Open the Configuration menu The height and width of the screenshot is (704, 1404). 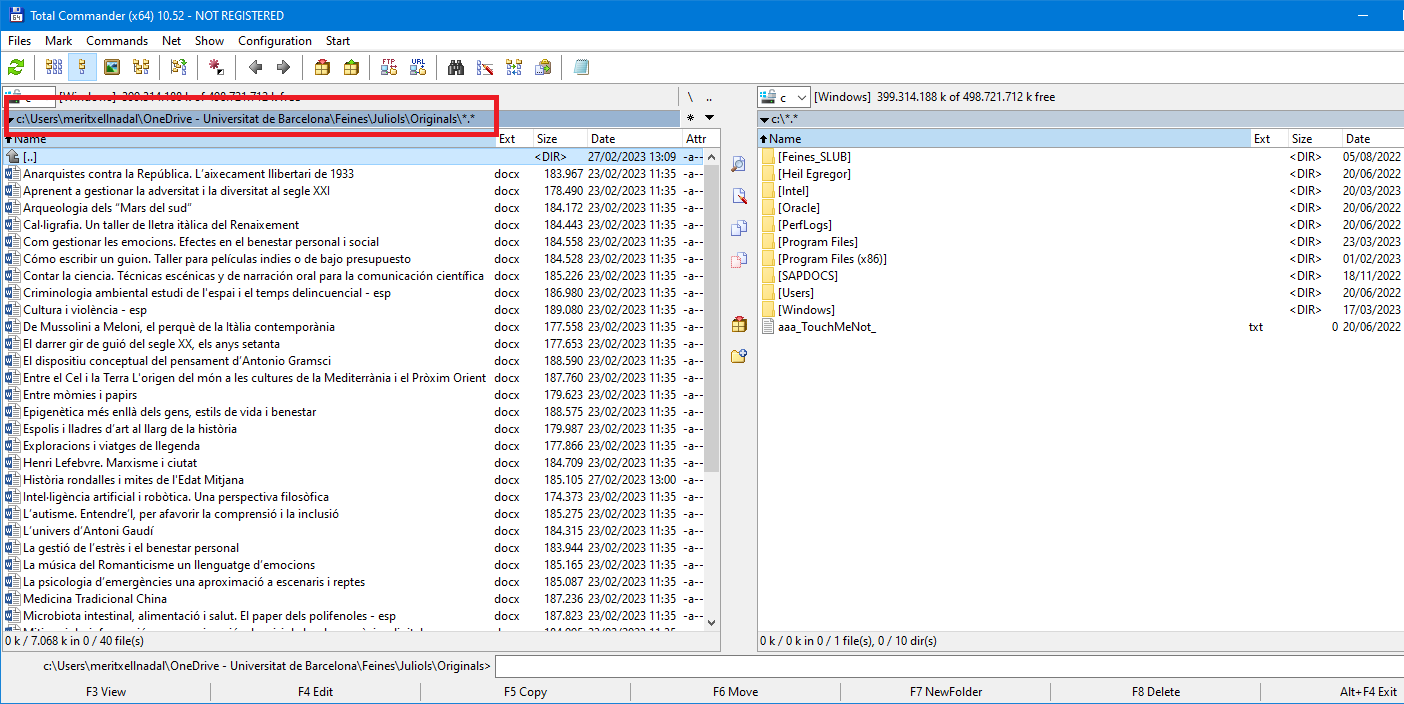click(x=274, y=41)
